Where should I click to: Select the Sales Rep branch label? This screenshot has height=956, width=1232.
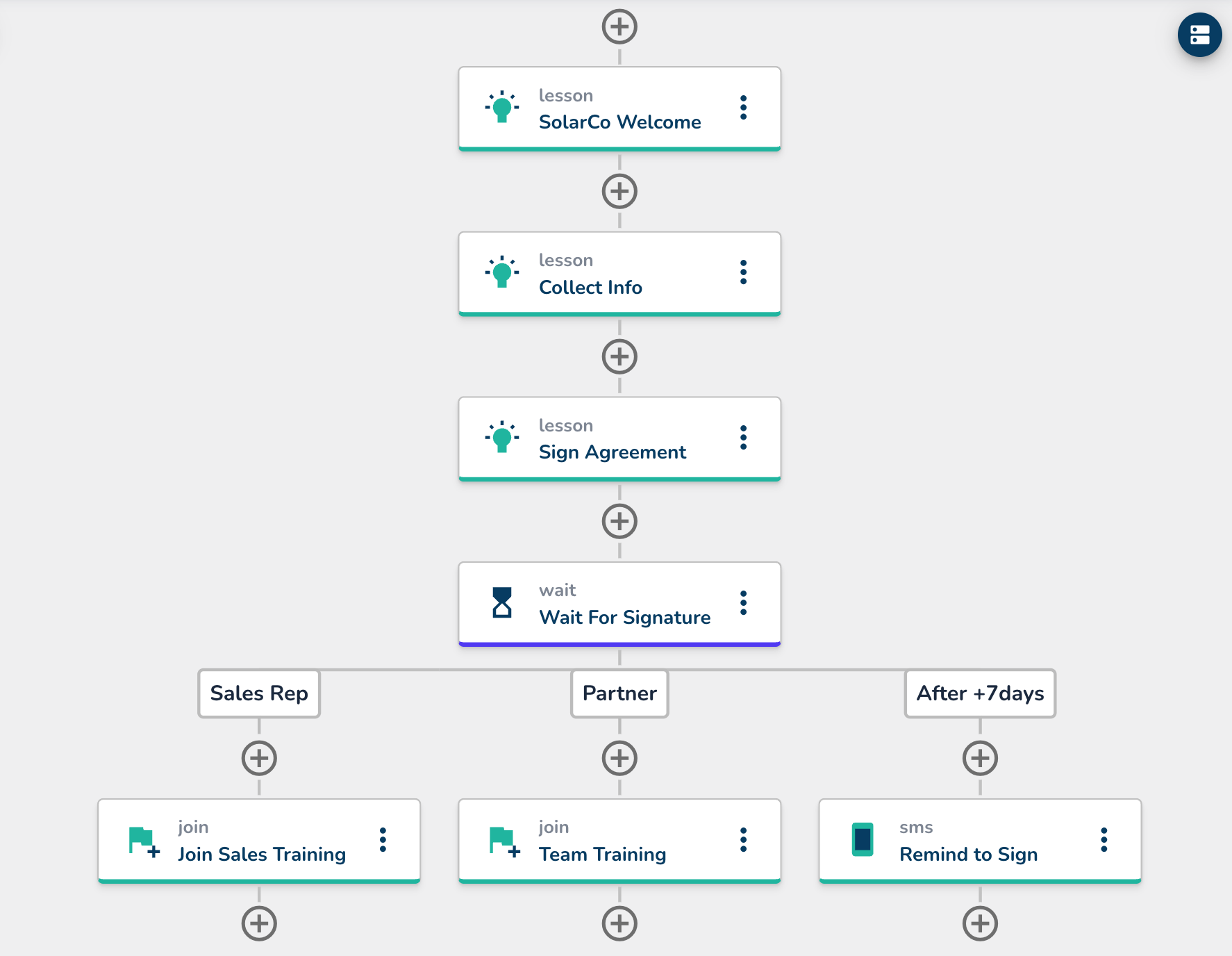click(x=259, y=693)
